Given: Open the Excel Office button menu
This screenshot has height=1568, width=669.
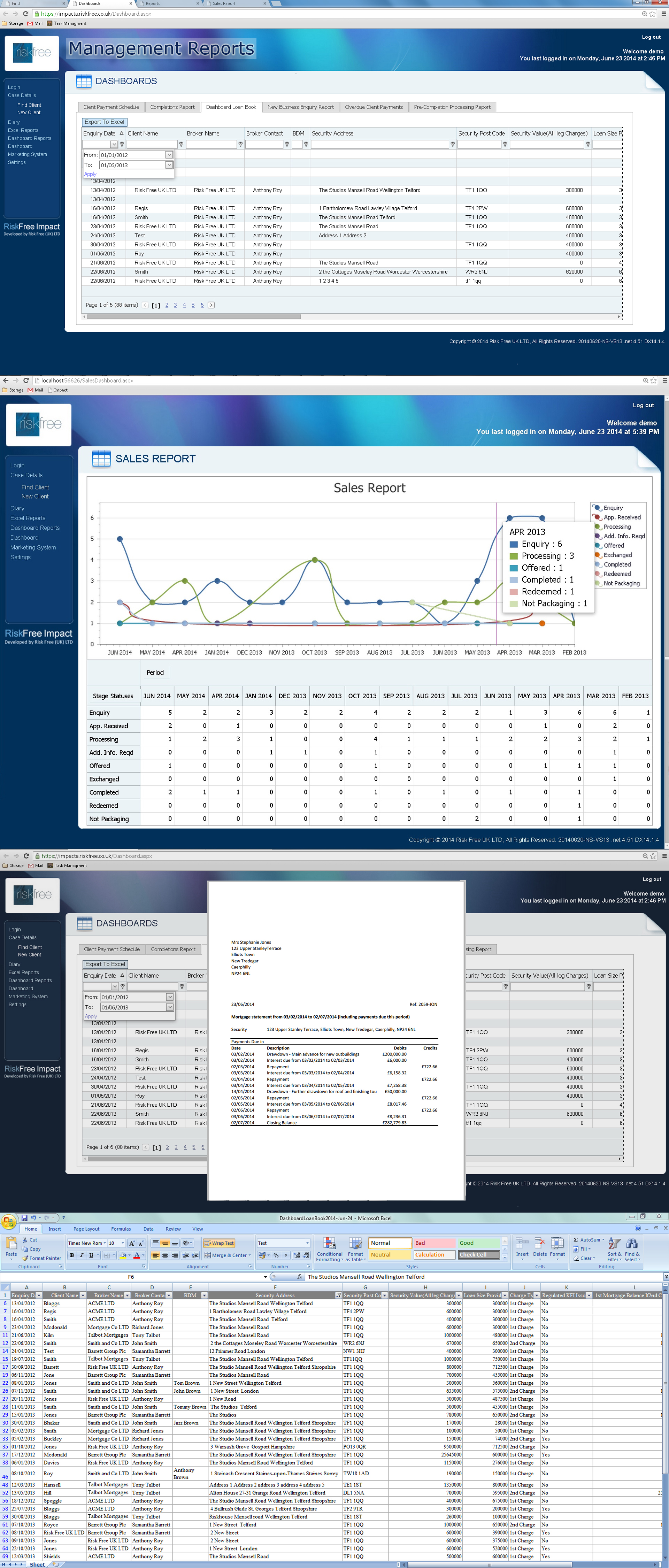Looking at the screenshot, I should [8, 1222].
